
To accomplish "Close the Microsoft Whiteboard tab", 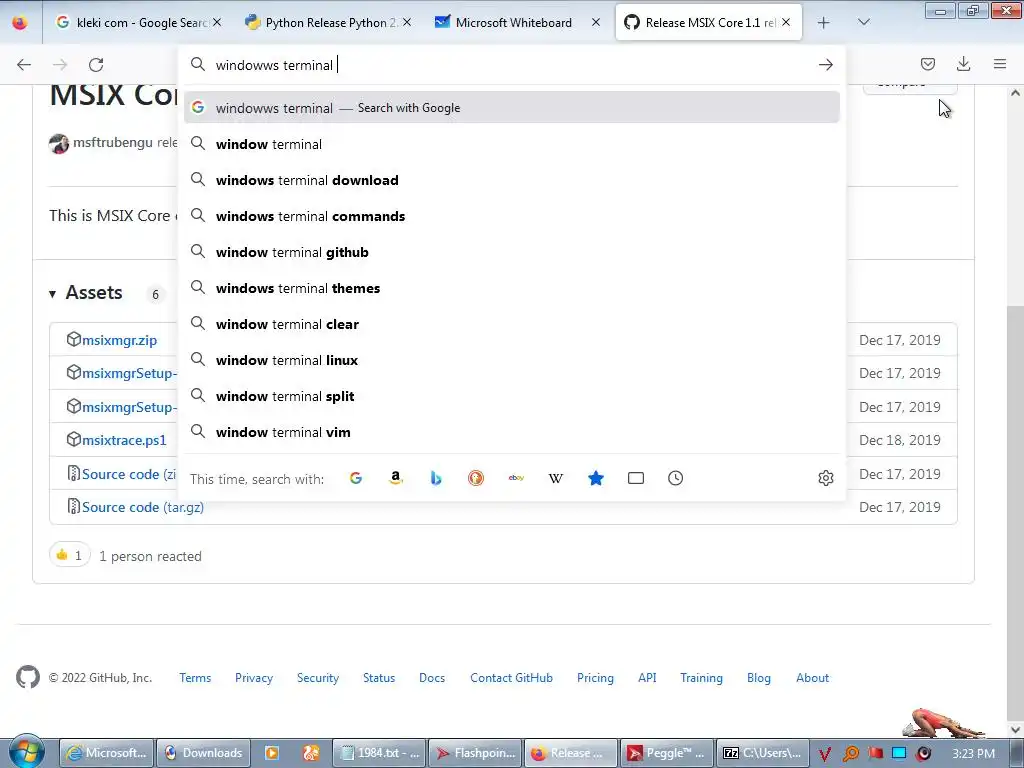I will point(596,22).
